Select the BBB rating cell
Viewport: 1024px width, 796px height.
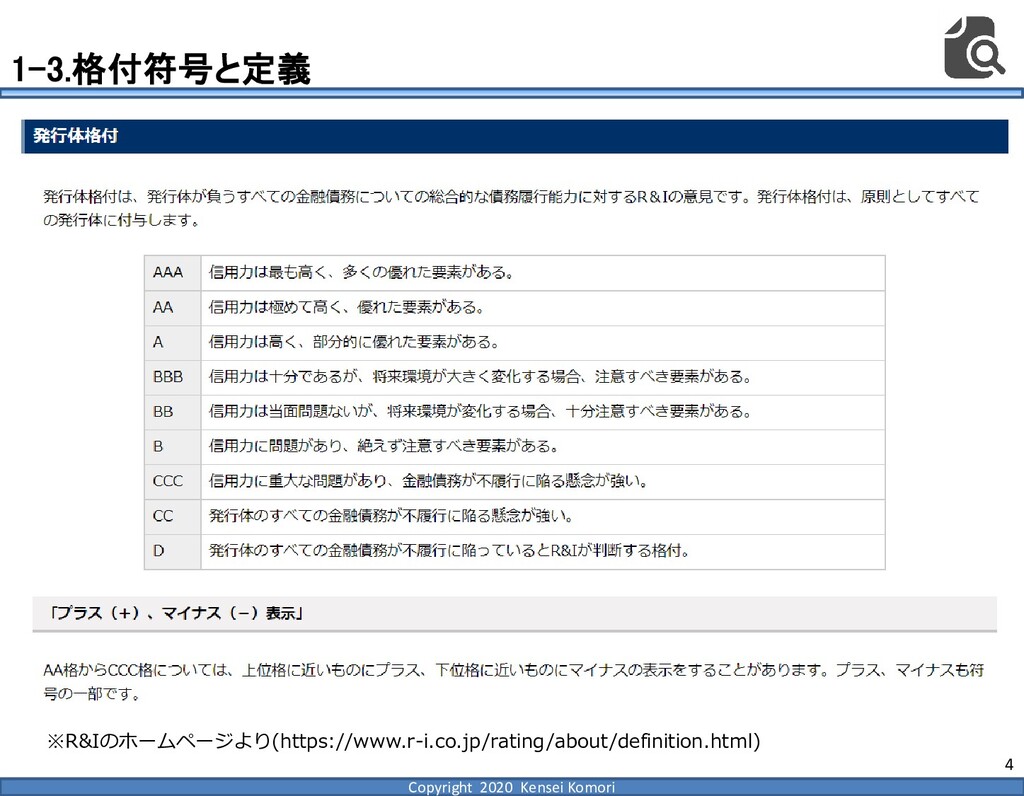172,377
